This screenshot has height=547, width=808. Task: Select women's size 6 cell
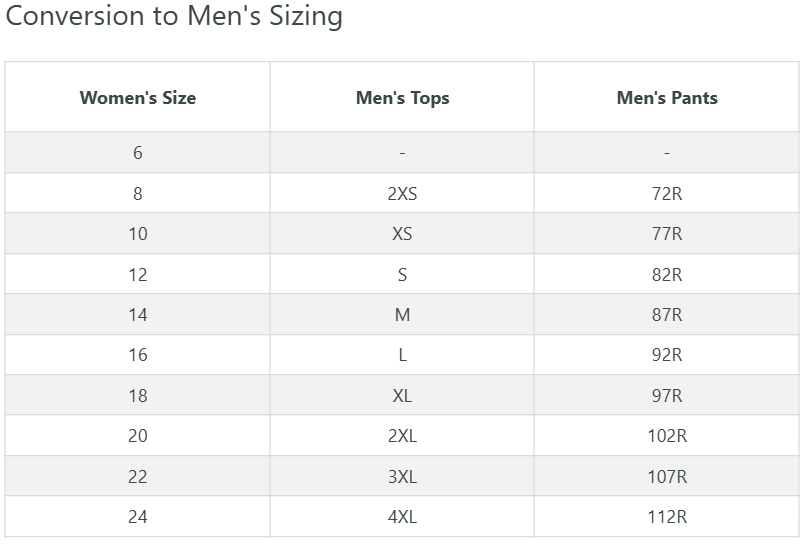click(138, 153)
